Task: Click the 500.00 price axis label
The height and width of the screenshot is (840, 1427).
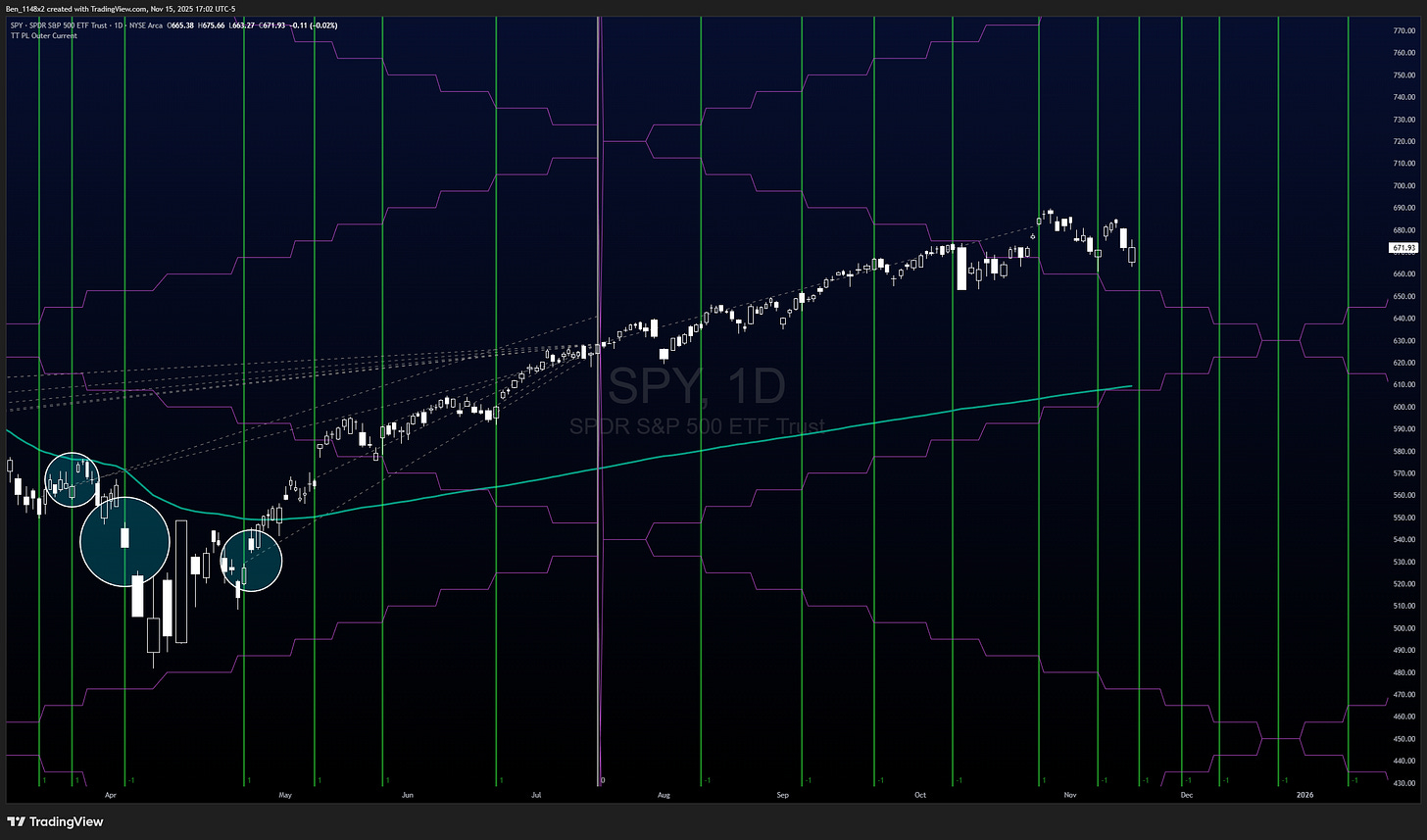Action: [x=1403, y=628]
